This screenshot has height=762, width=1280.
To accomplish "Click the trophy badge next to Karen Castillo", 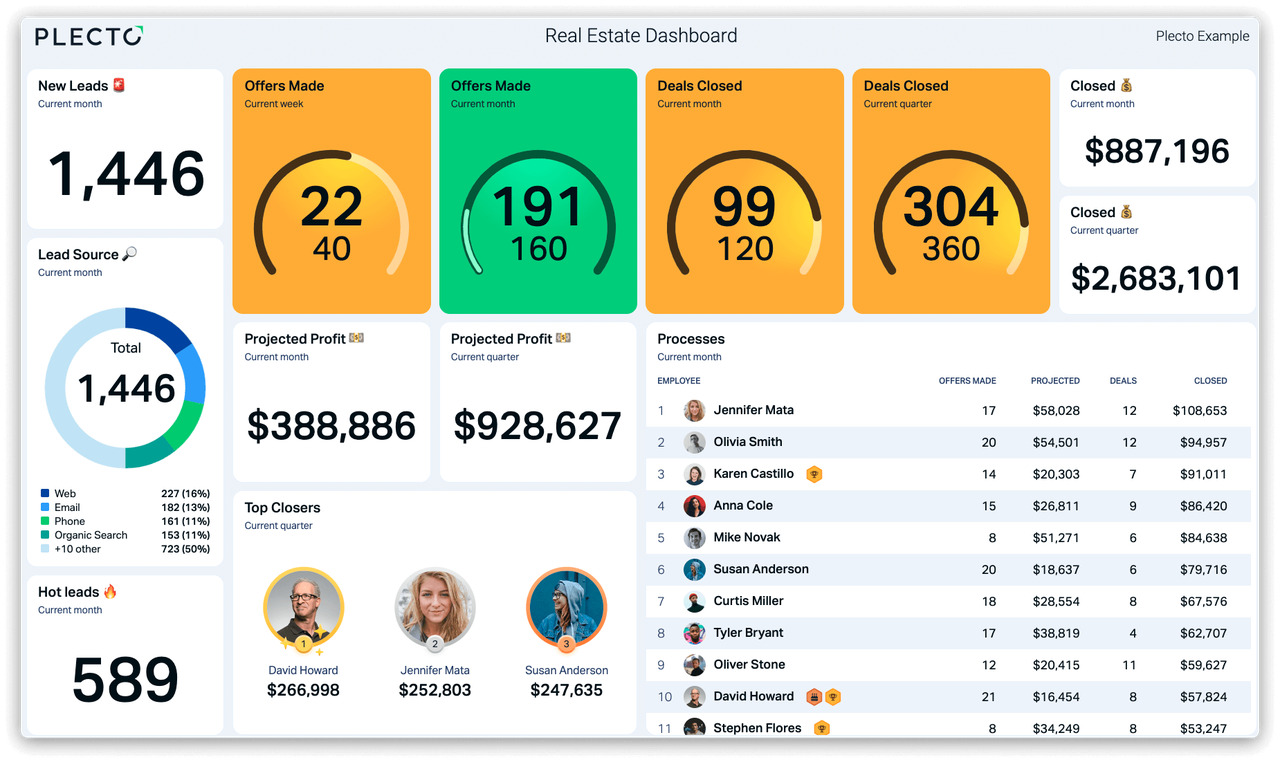I will (x=814, y=474).
